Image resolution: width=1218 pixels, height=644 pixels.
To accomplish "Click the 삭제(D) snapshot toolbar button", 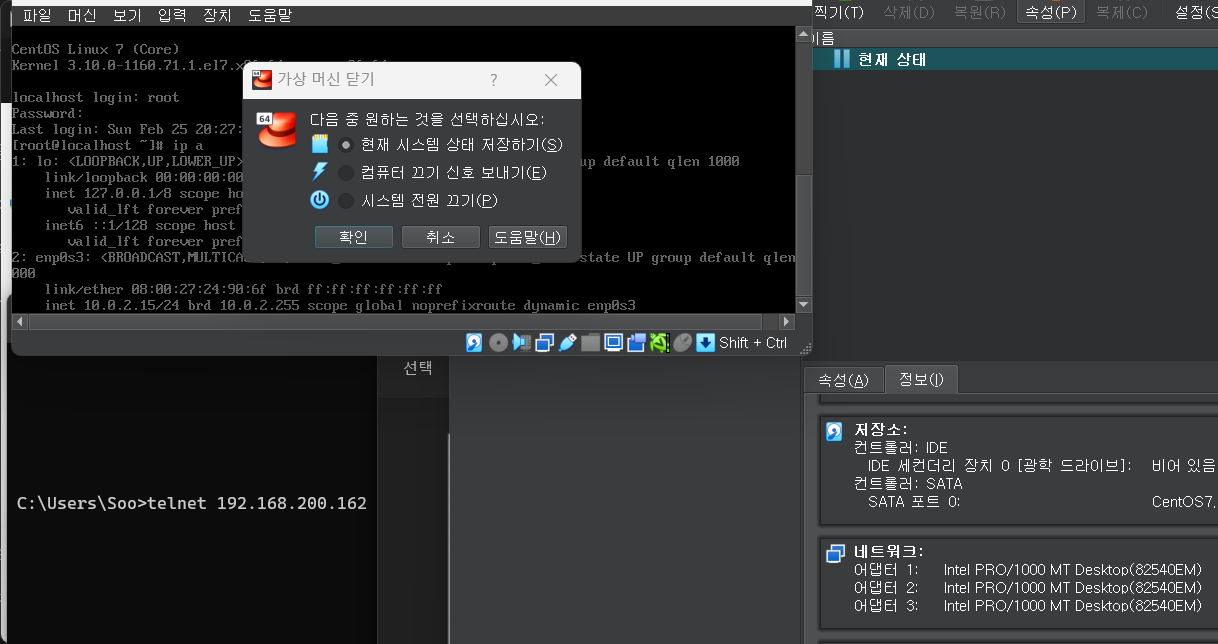I will point(908,12).
